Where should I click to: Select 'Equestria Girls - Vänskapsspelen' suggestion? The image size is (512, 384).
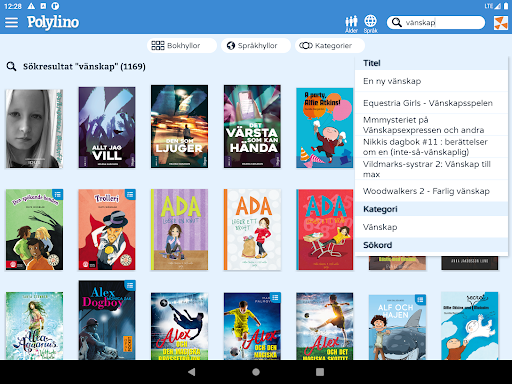click(x=431, y=103)
